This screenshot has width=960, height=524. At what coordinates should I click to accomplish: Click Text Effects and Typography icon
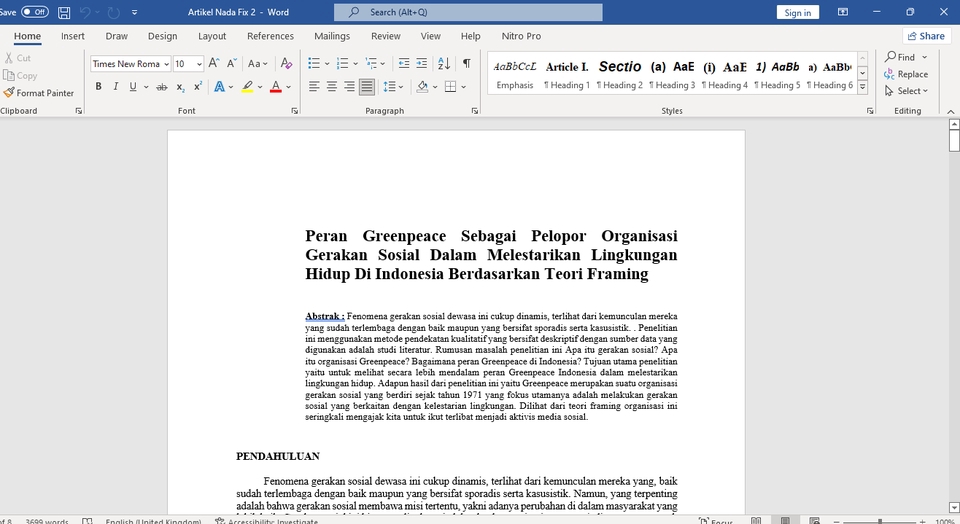(x=219, y=87)
